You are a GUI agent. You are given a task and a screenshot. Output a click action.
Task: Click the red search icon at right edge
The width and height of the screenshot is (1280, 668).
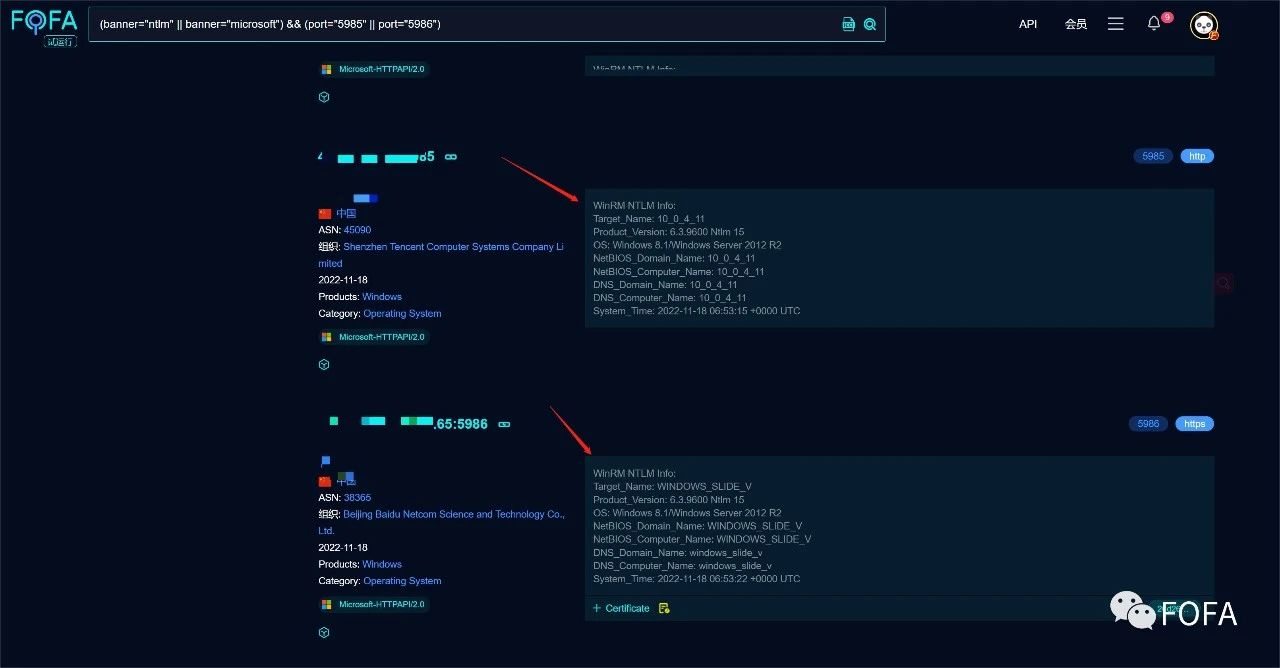pos(1223,284)
